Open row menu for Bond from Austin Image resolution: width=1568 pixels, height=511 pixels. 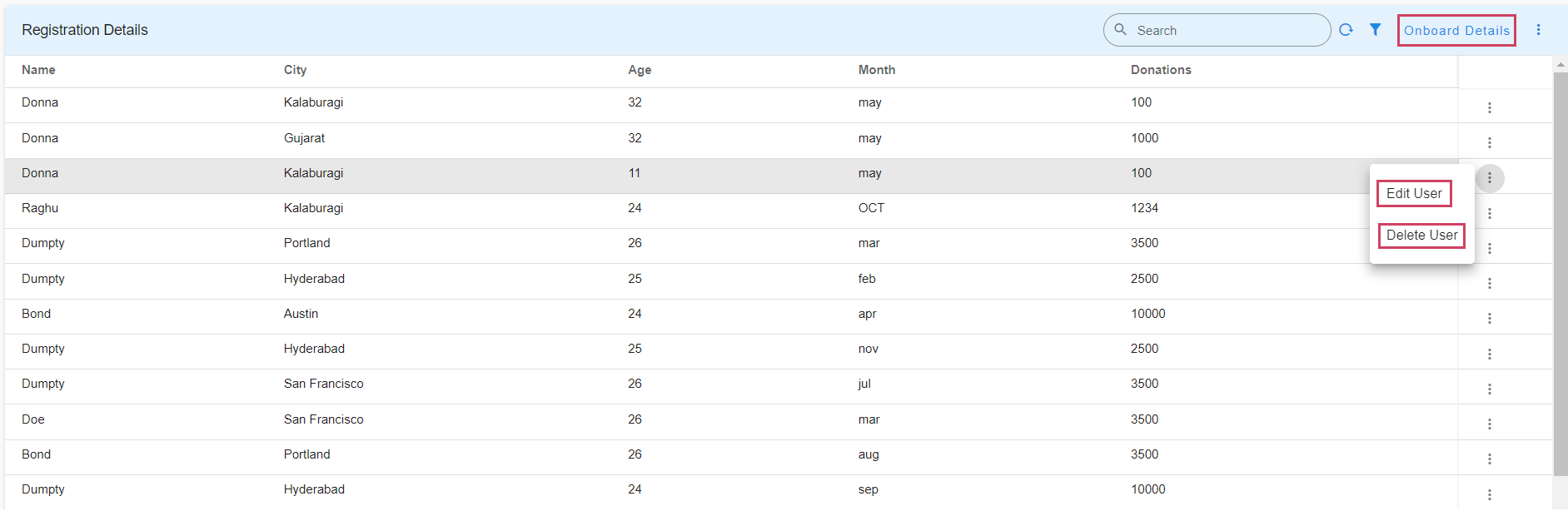click(x=1489, y=318)
